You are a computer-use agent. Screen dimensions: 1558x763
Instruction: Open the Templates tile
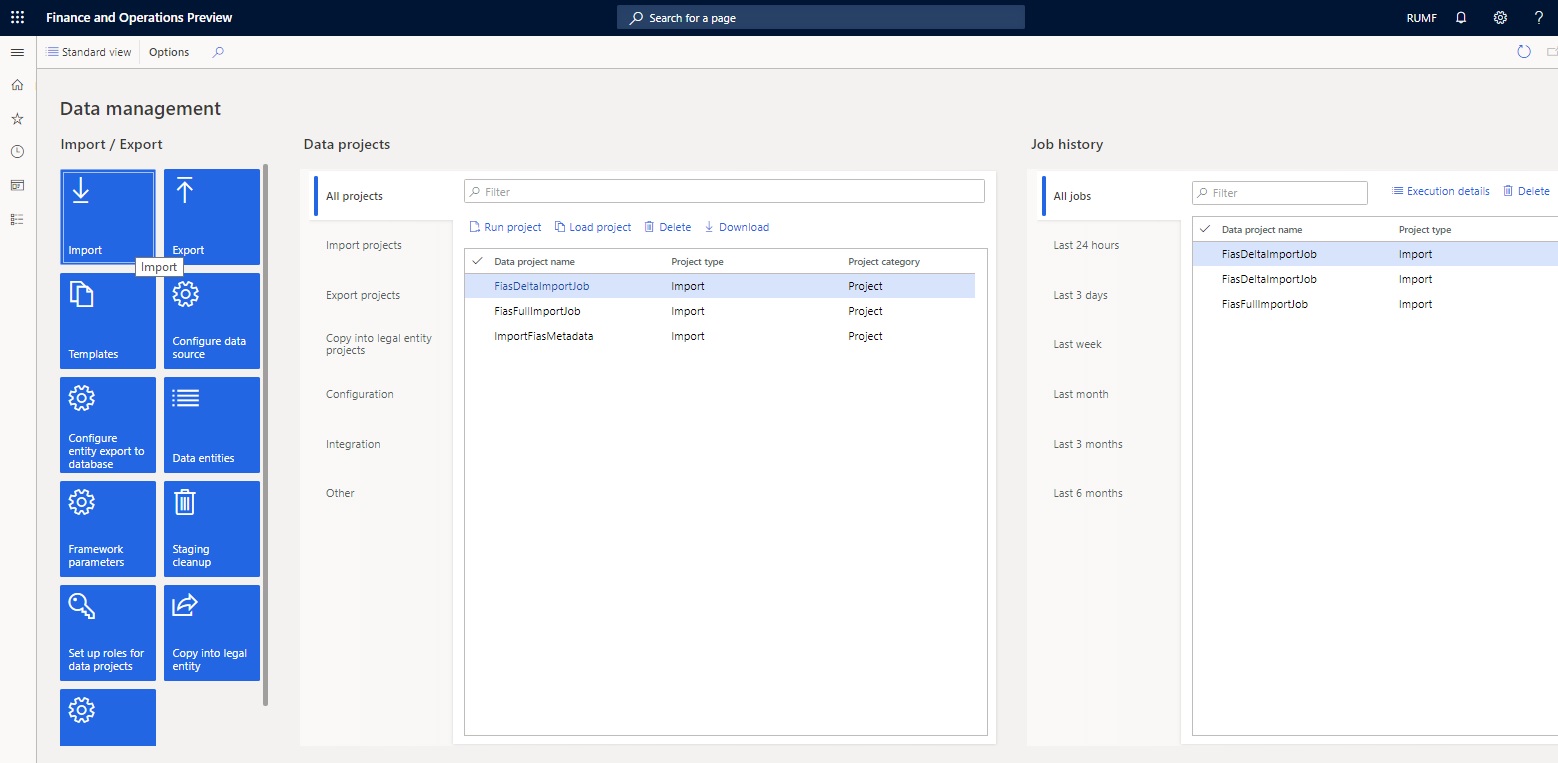pyautogui.click(x=108, y=321)
